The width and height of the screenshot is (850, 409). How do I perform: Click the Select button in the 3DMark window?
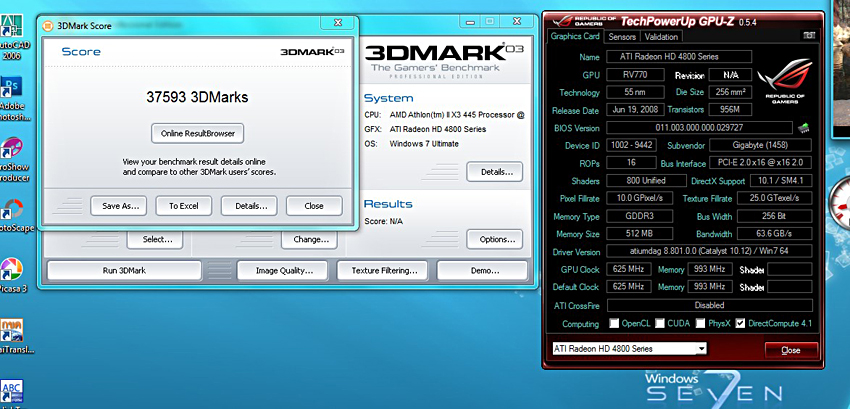[x=155, y=239]
